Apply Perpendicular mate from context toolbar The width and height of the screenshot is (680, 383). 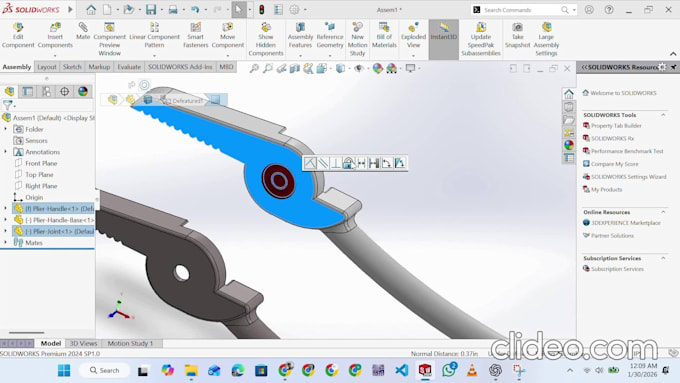pos(335,163)
